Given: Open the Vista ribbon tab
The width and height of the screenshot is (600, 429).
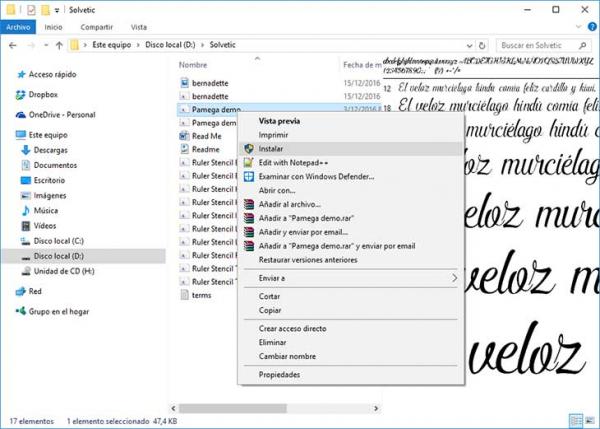Looking at the screenshot, I should point(139,27).
